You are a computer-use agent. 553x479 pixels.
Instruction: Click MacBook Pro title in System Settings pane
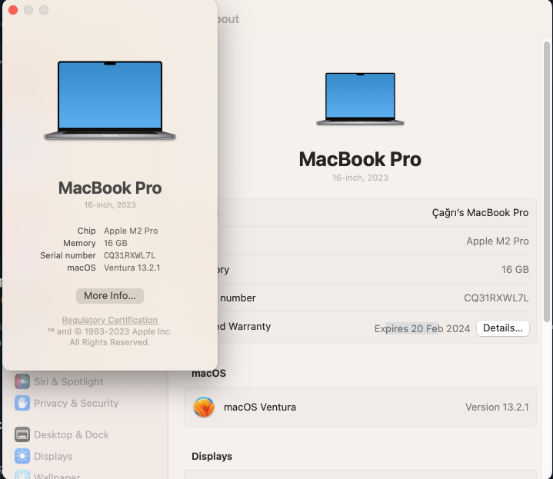click(x=360, y=159)
